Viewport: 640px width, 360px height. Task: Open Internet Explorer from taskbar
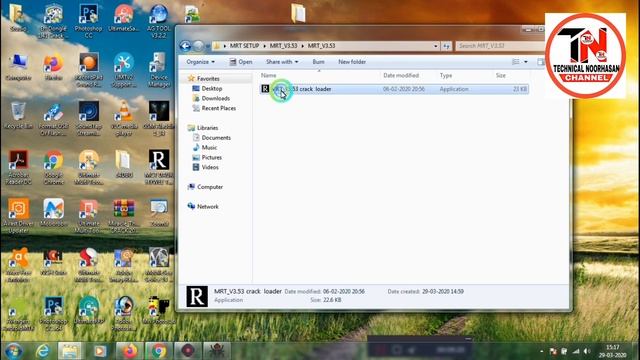[x=42, y=351]
